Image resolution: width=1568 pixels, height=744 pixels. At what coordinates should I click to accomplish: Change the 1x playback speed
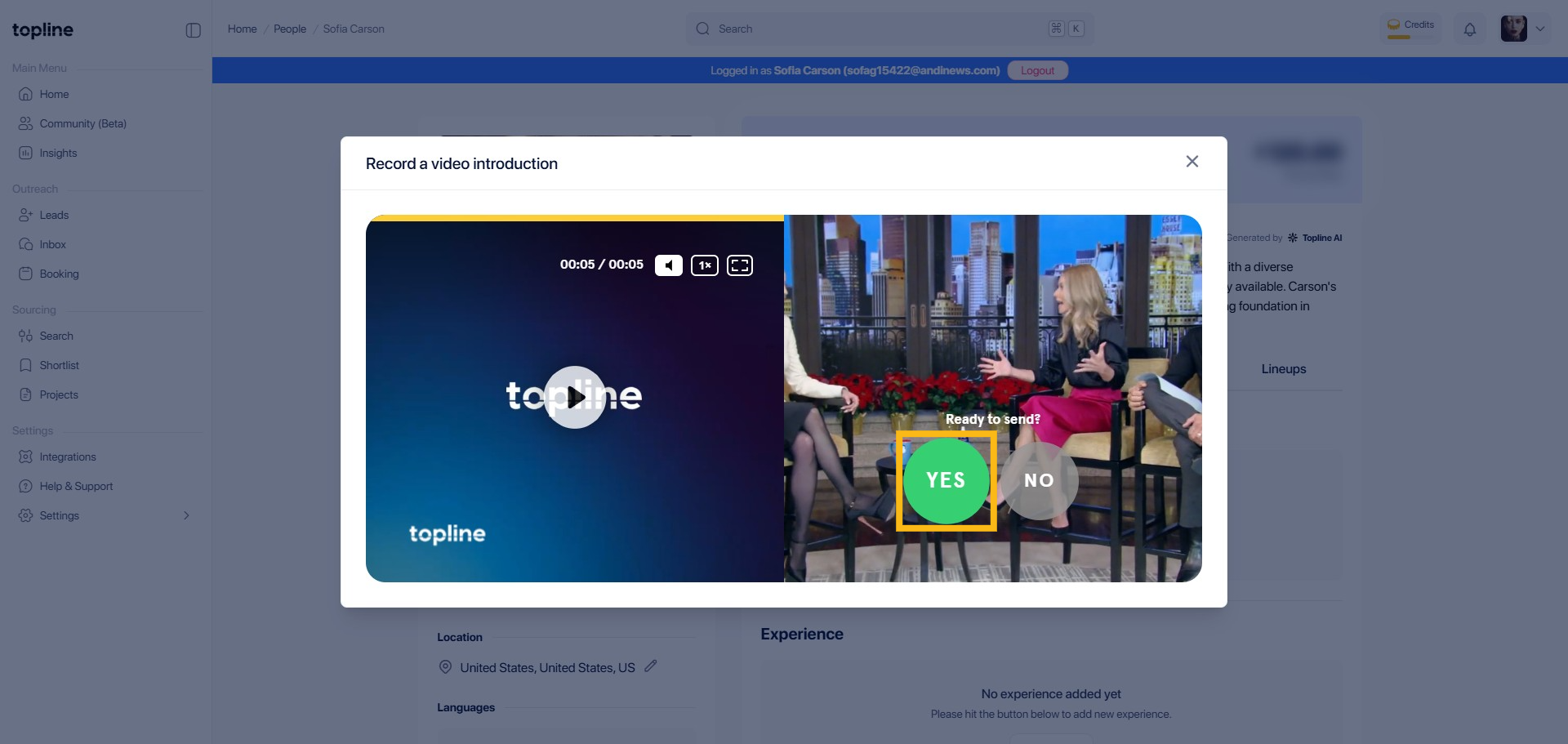(704, 265)
